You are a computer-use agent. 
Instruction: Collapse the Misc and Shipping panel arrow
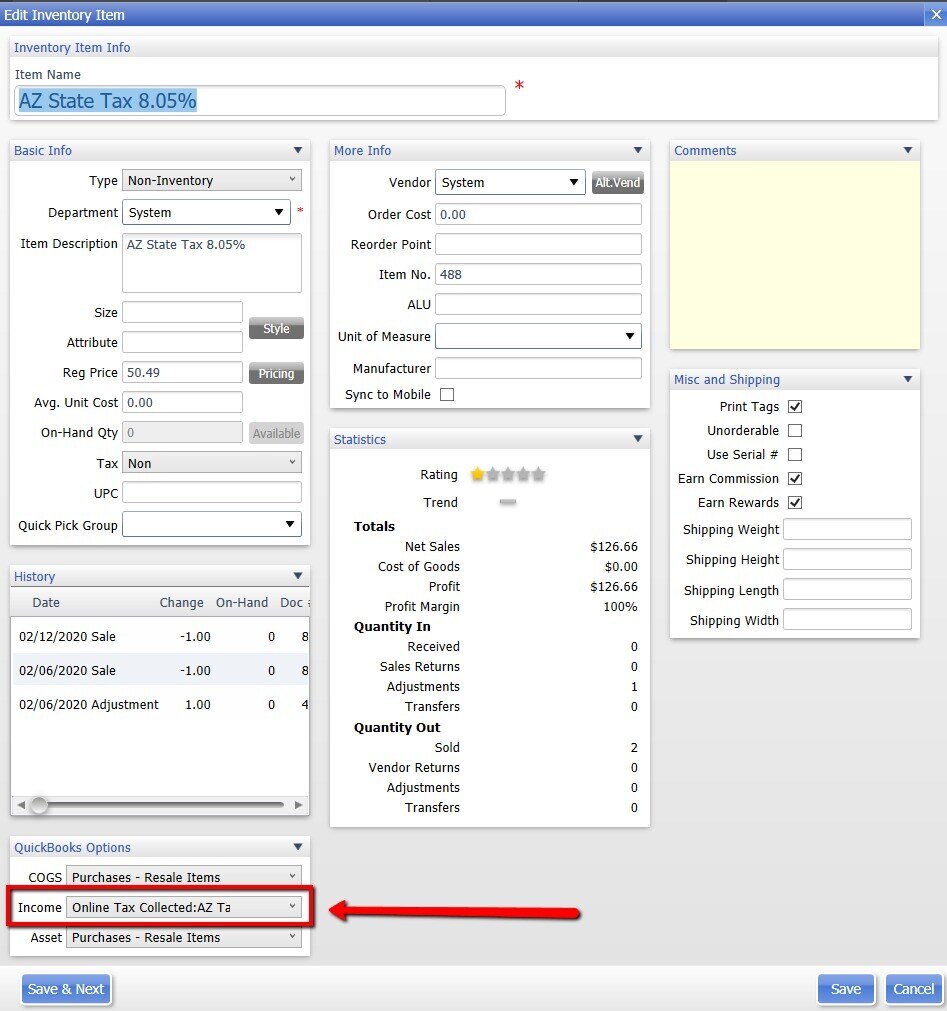tap(908, 379)
